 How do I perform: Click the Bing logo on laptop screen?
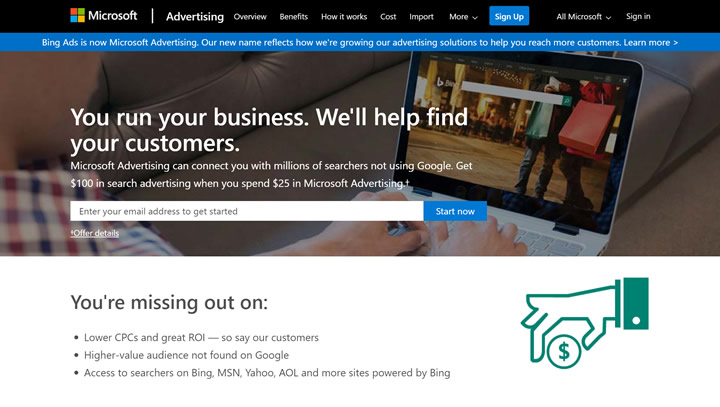(x=444, y=83)
